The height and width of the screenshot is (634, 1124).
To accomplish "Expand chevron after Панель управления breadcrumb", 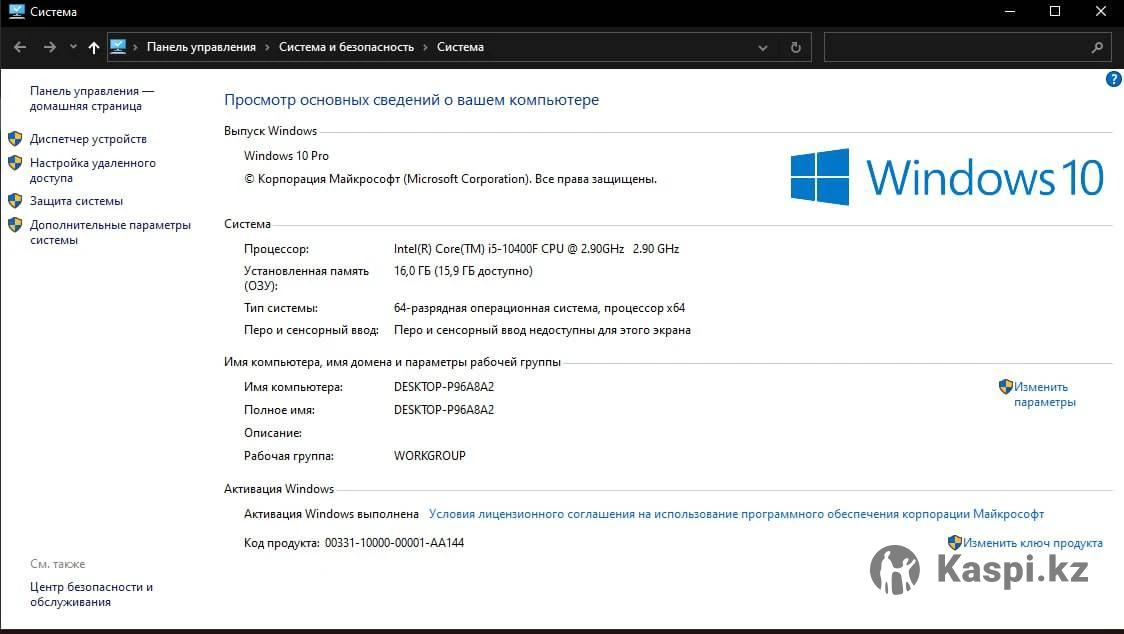I will 267,47.
